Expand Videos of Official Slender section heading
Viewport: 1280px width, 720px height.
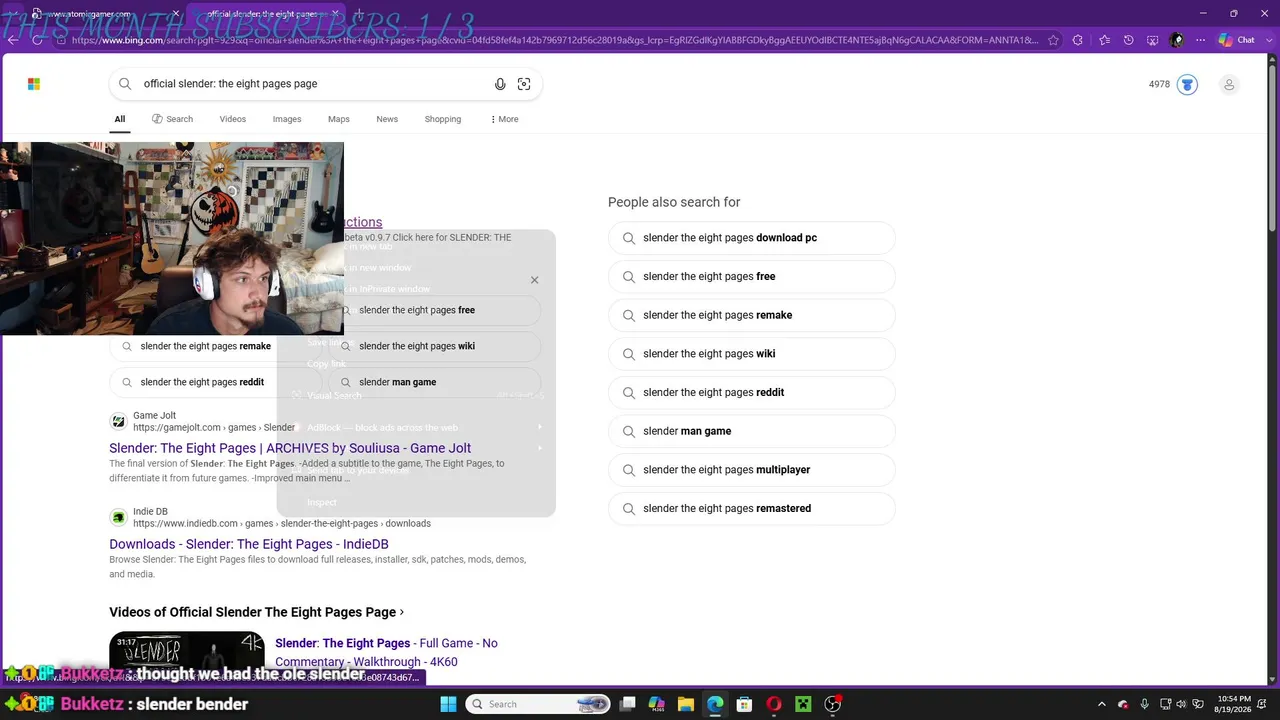point(257,612)
